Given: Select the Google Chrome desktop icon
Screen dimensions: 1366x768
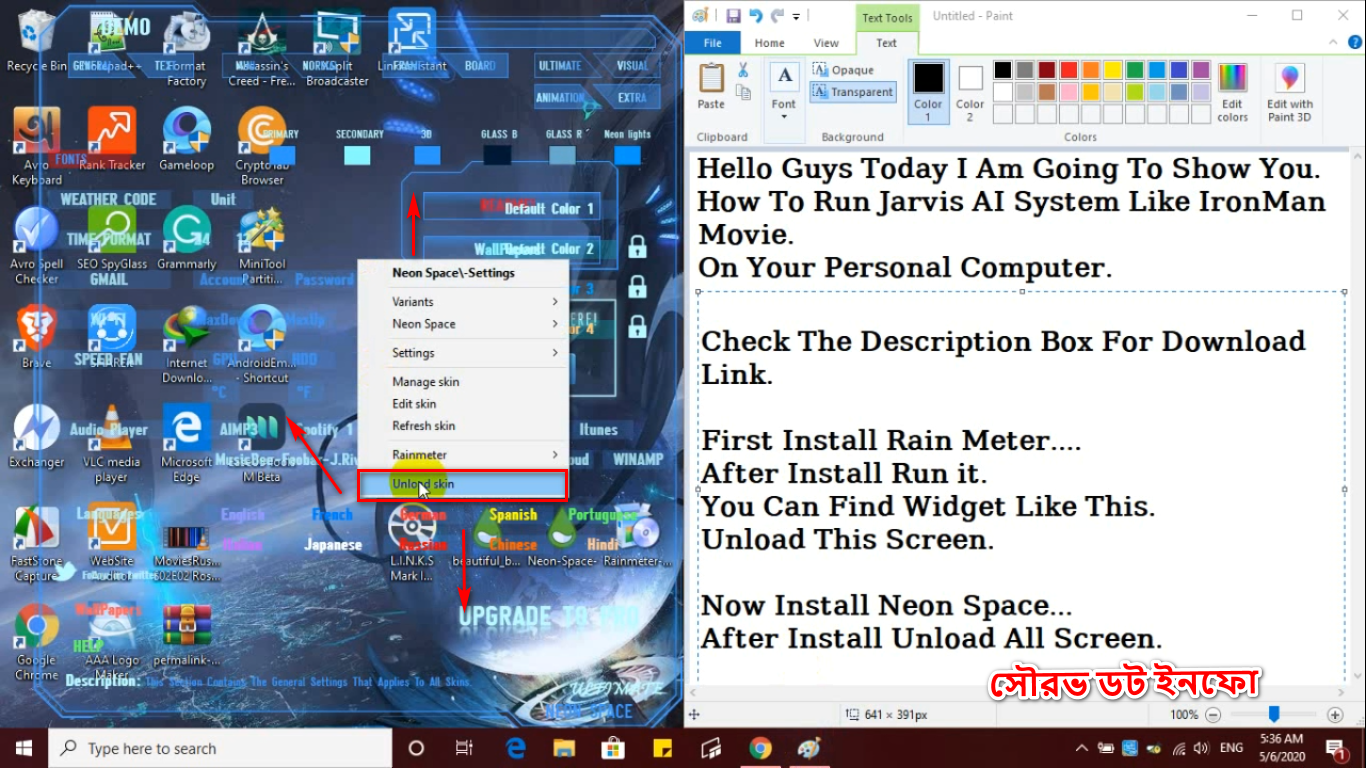Looking at the screenshot, I should point(37,642).
